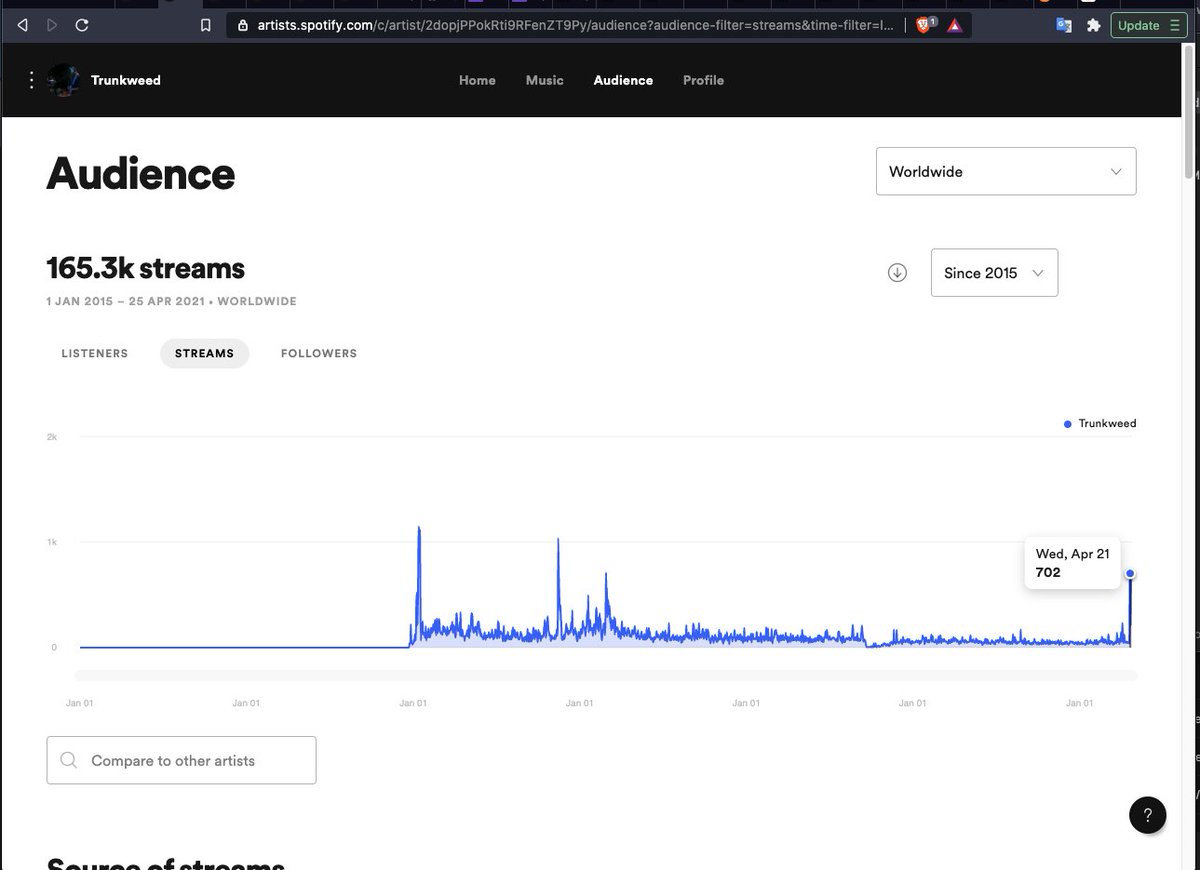Open the Since 2015 time filter dropdown
The width and height of the screenshot is (1200, 870).
[994, 273]
